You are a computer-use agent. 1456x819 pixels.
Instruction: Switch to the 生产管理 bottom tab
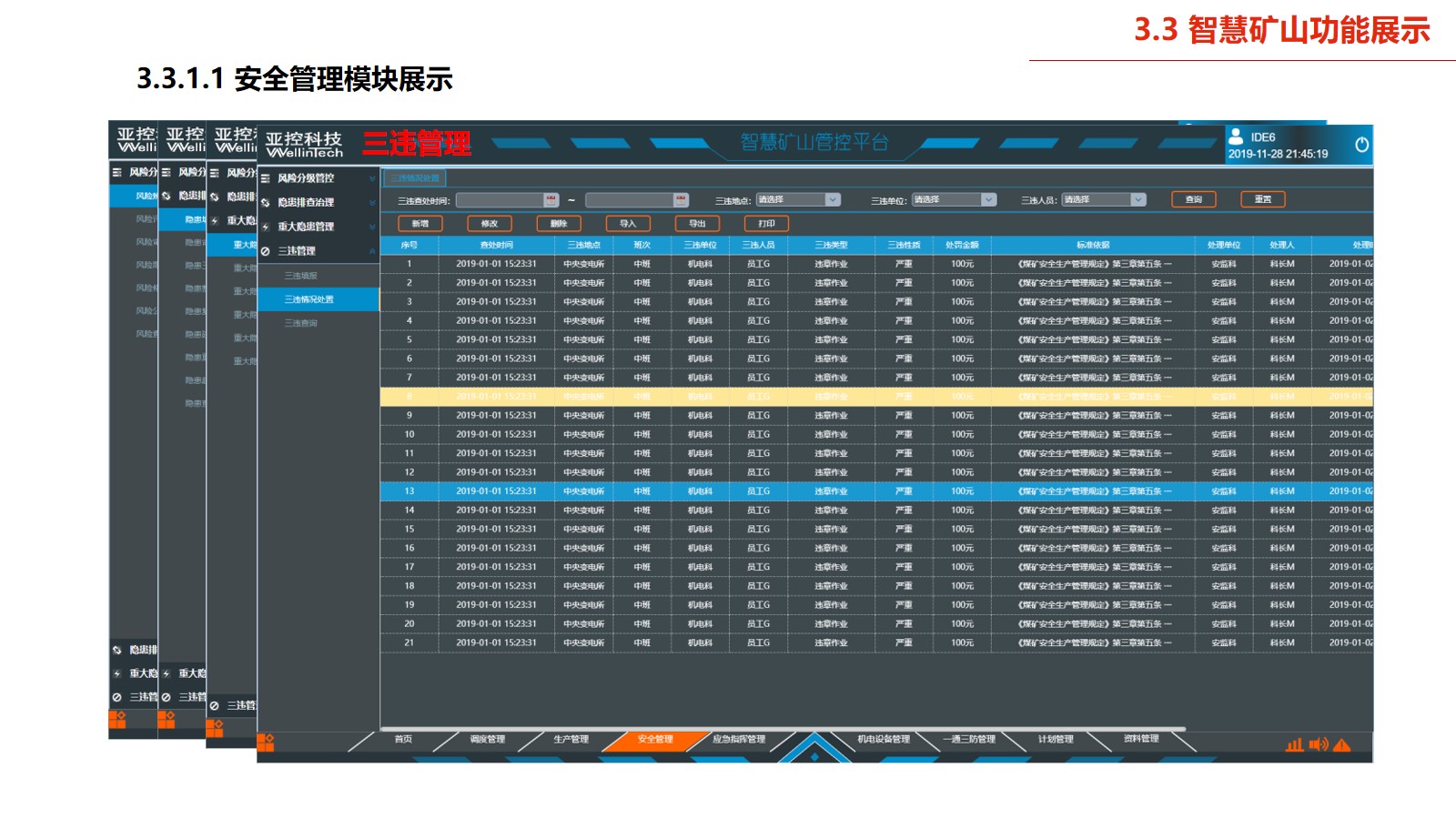(571, 739)
